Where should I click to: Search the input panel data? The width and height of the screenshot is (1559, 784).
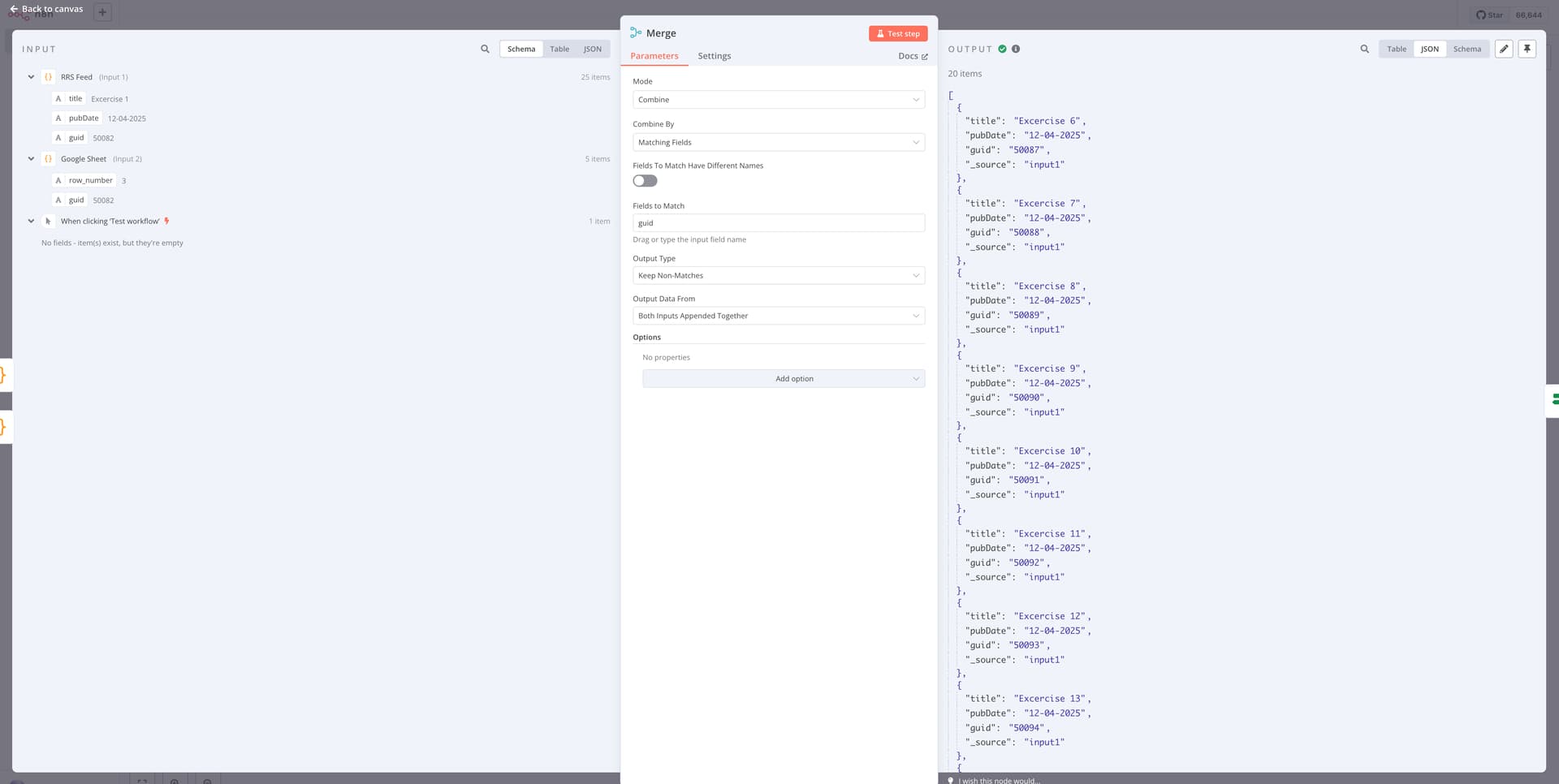pos(485,49)
